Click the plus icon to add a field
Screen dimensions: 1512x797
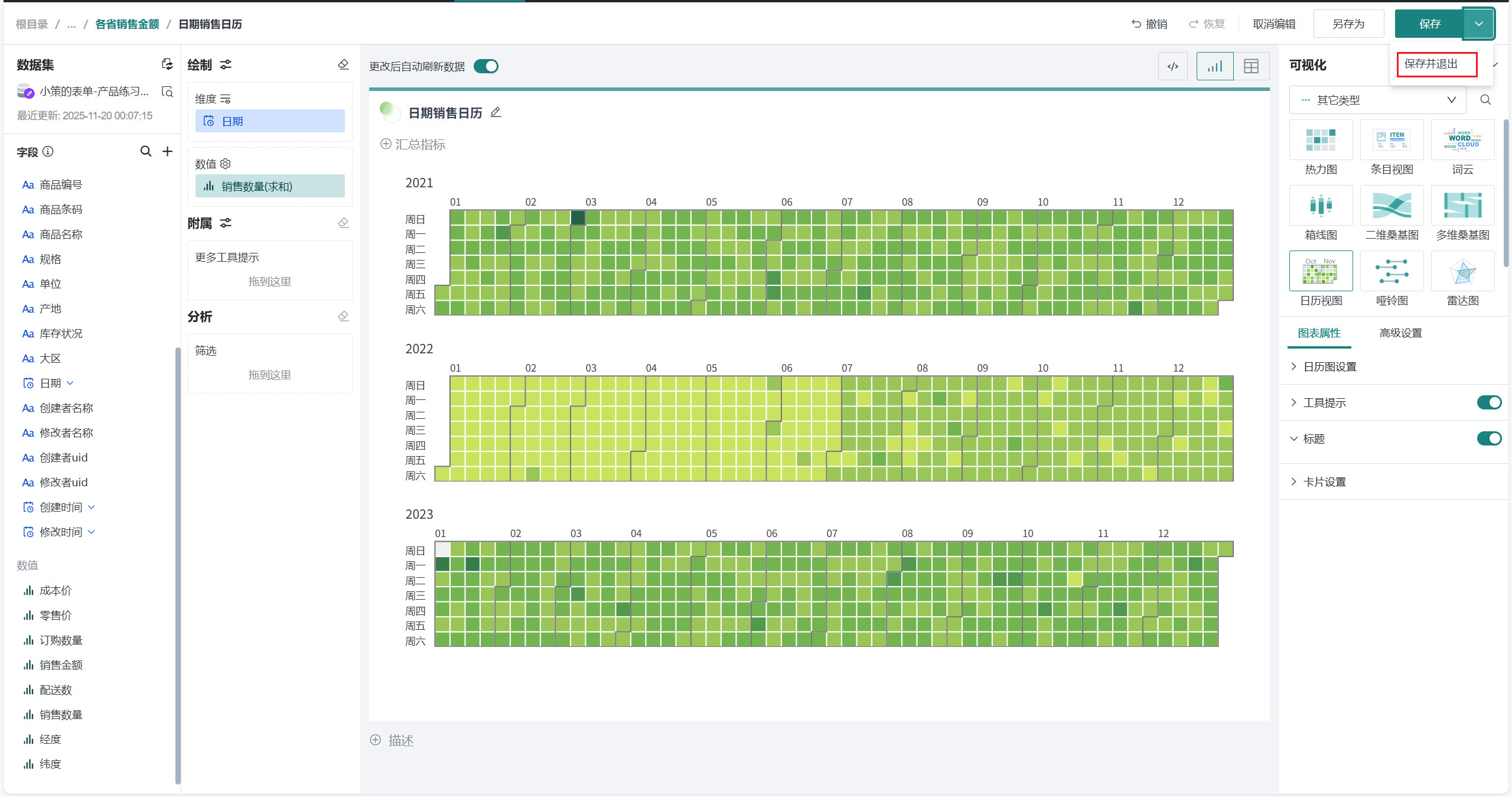[x=168, y=151]
